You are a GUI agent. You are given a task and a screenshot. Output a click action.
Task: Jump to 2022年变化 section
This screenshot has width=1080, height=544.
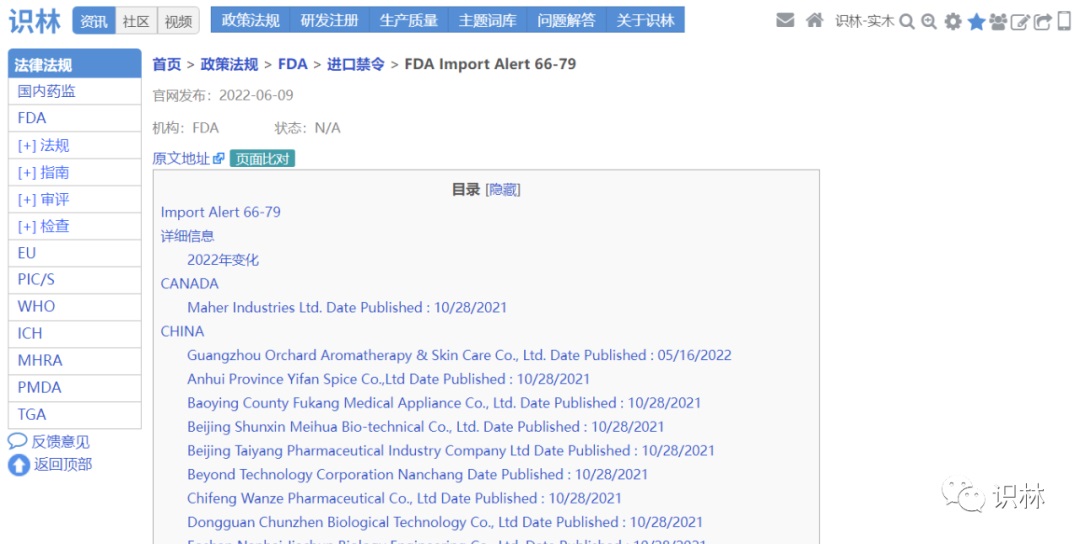pos(223,260)
